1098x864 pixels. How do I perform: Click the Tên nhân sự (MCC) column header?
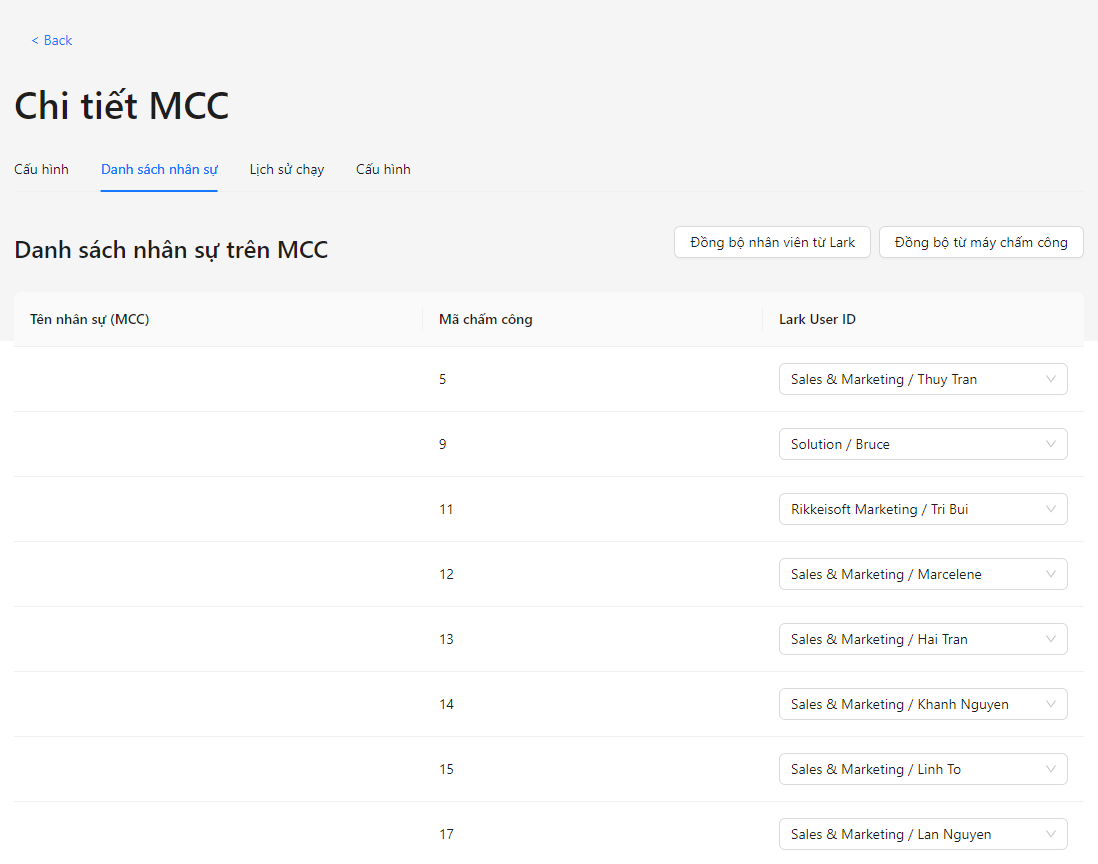point(90,319)
